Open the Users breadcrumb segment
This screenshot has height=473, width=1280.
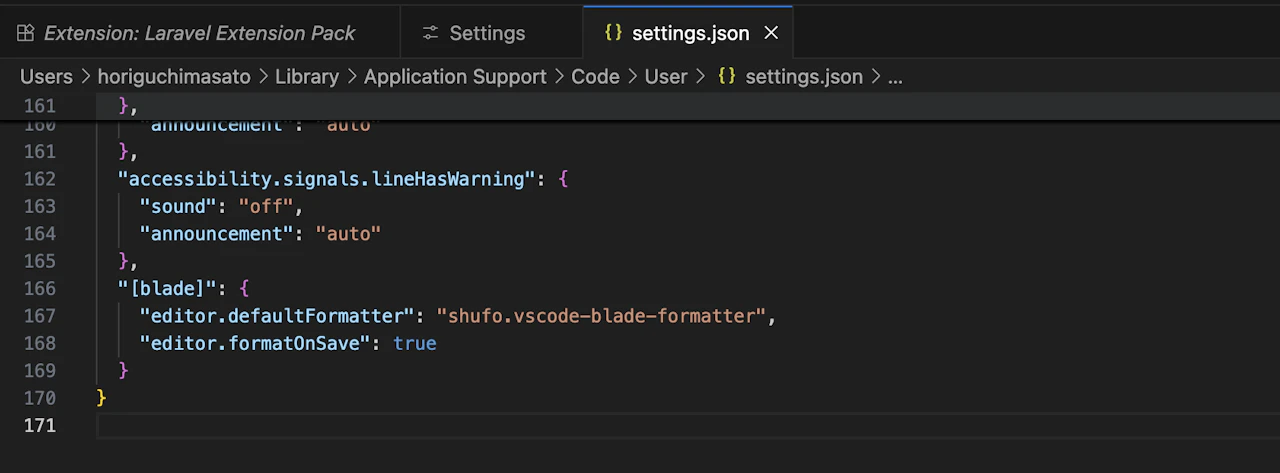pos(46,76)
